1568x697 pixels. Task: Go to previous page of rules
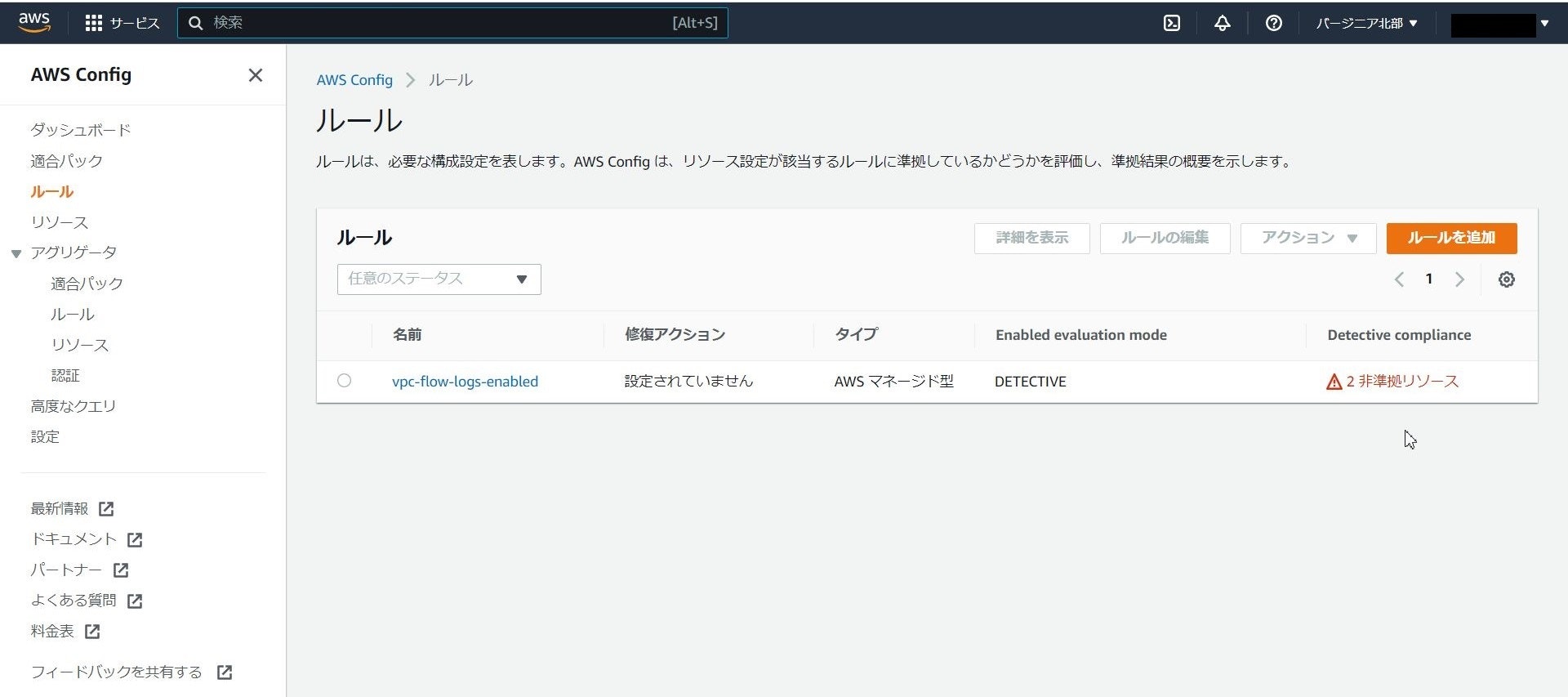click(1399, 279)
